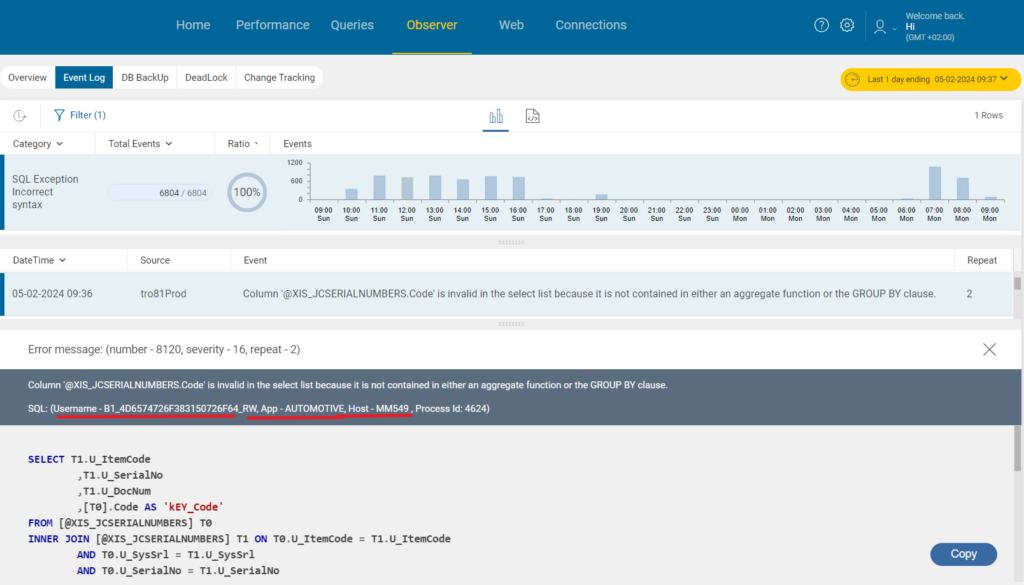Click the event list scrollbar
The width and height of the screenshot is (1024, 585).
(x=1017, y=283)
